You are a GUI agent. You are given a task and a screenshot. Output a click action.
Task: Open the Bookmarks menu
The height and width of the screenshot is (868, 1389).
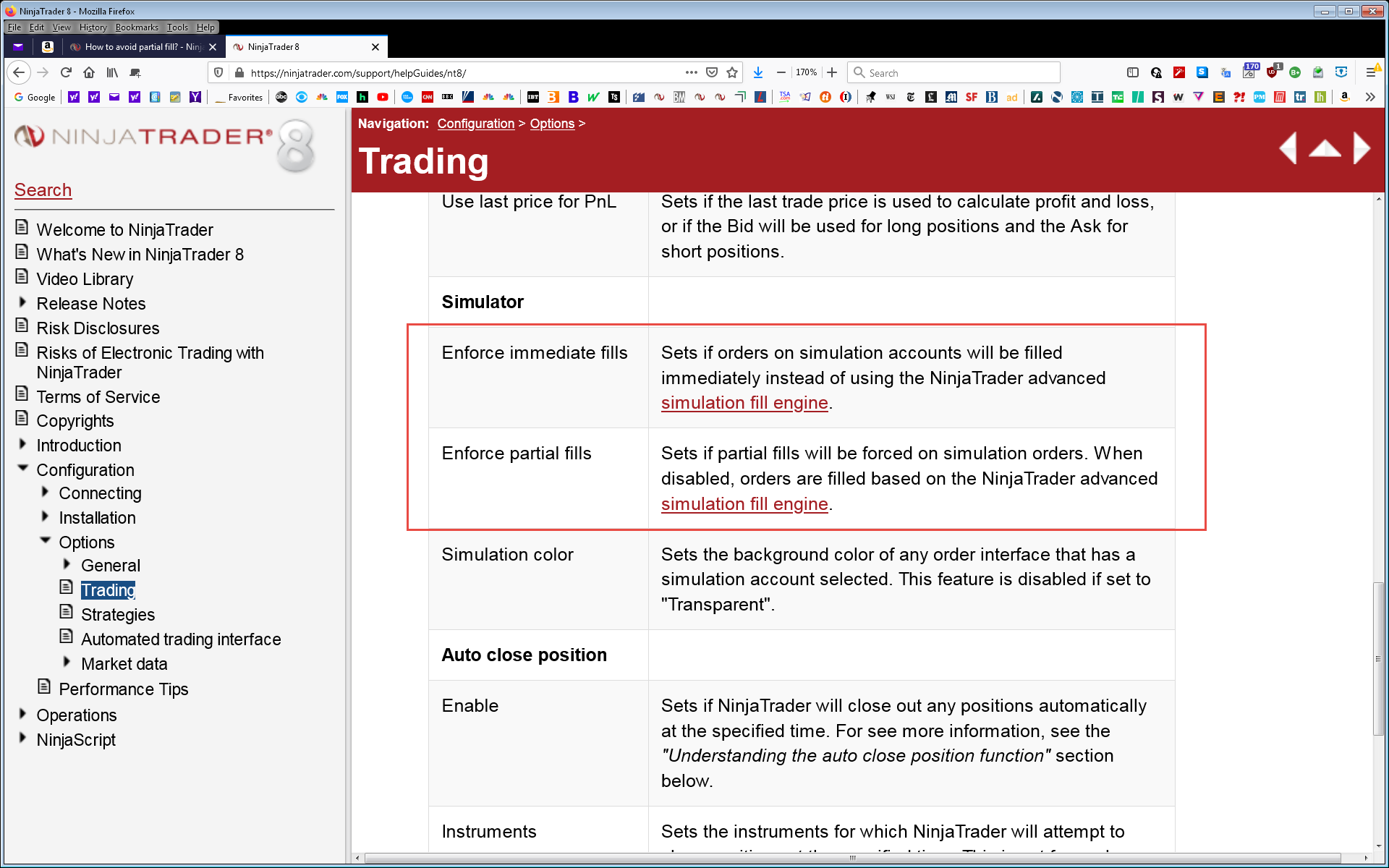136,27
